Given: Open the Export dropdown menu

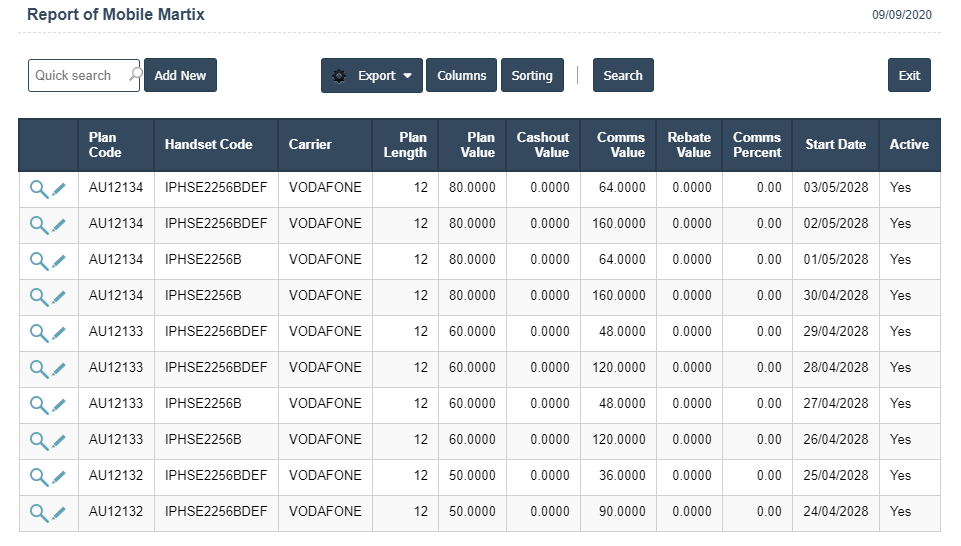Looking at the screenshot, I should point(372,76).
